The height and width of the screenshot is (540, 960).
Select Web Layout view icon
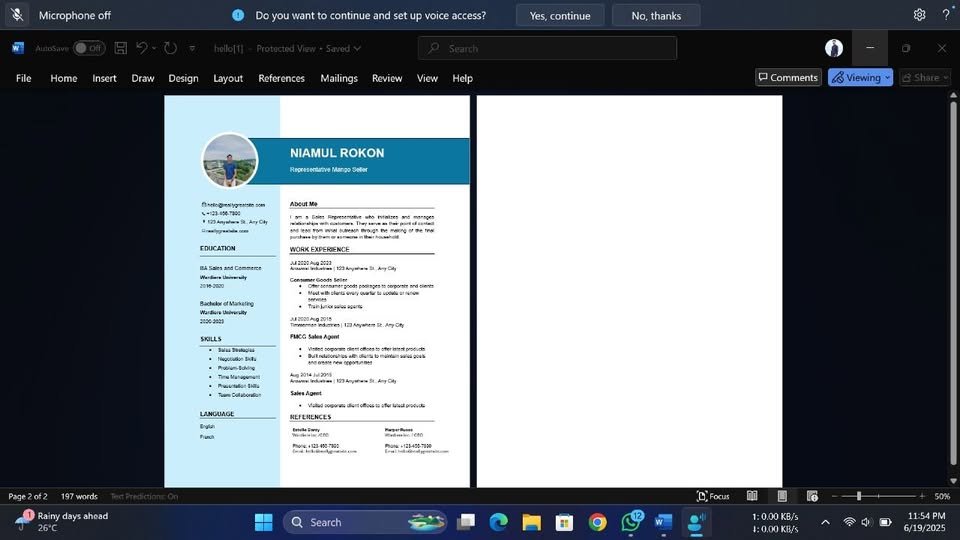point(812,496)
